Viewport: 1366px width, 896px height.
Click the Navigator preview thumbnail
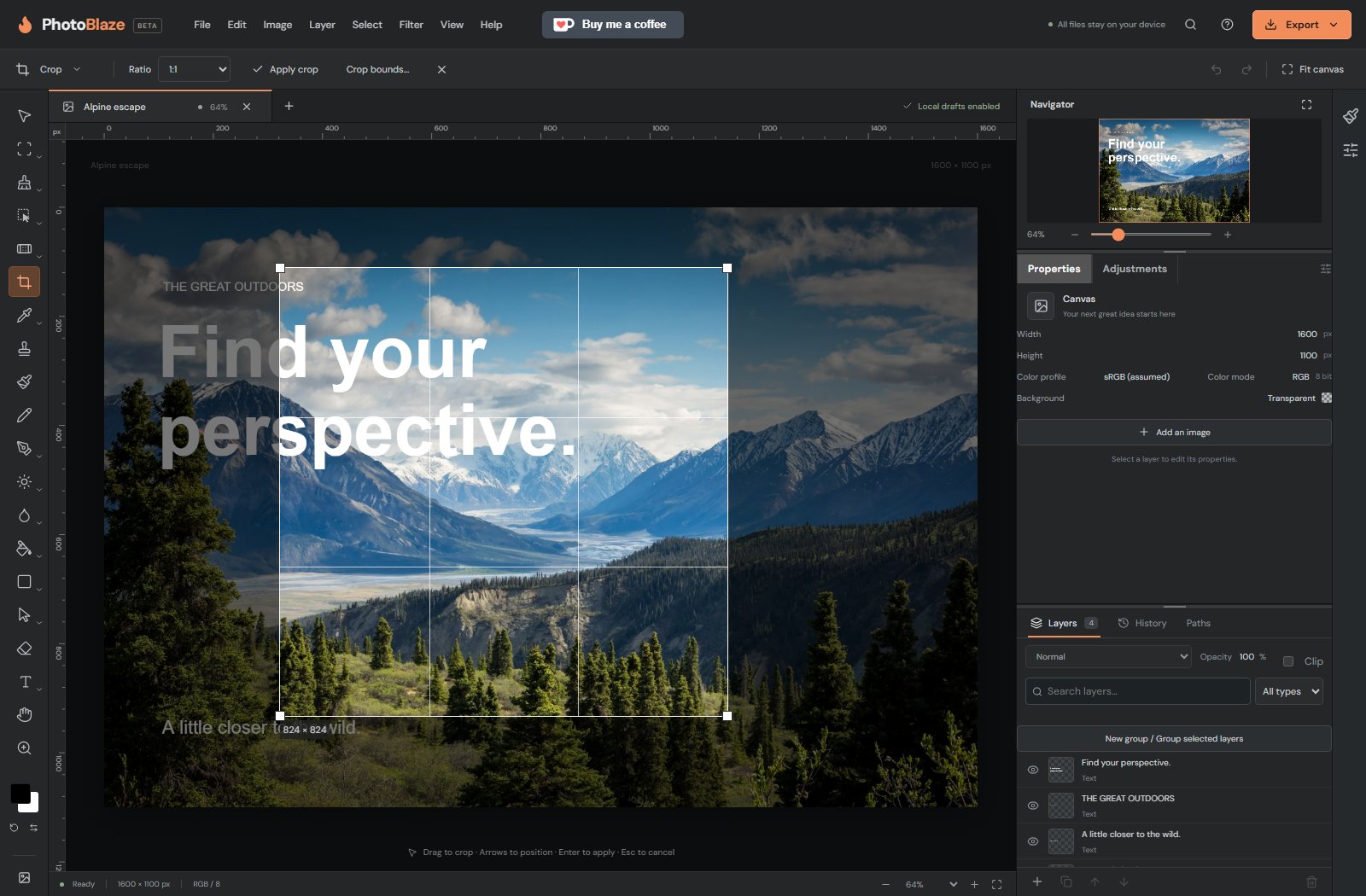1174,171
